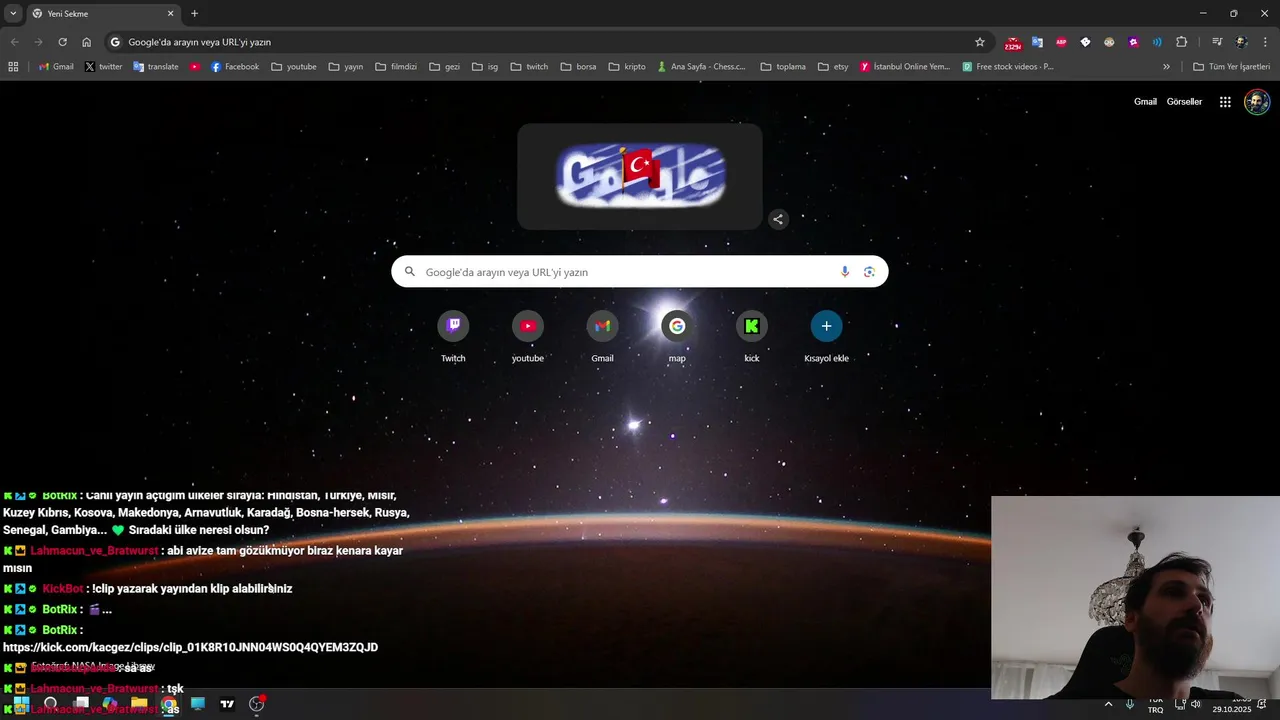
Task: Open the Google Translate extension icon
Action: (1037, 42)
